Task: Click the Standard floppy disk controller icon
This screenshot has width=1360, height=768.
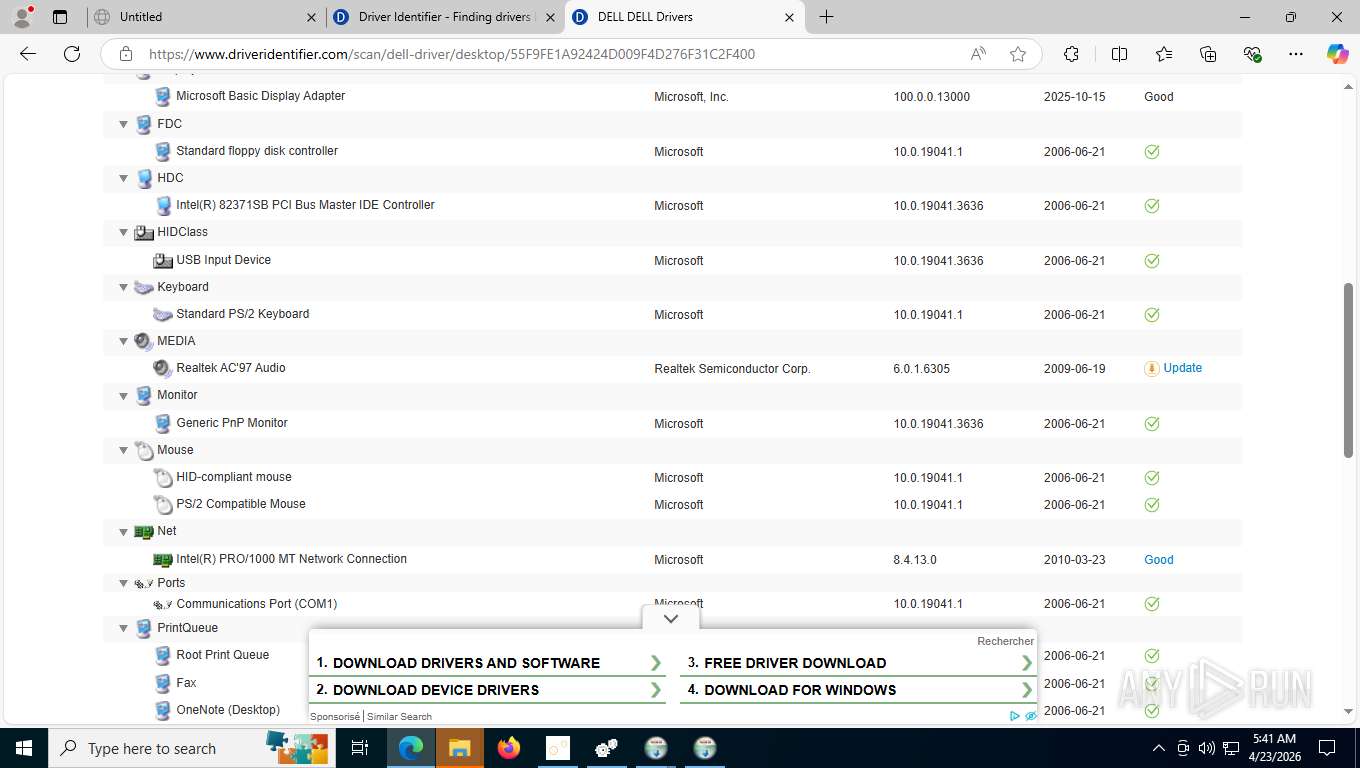Action: tap(163, 151)
